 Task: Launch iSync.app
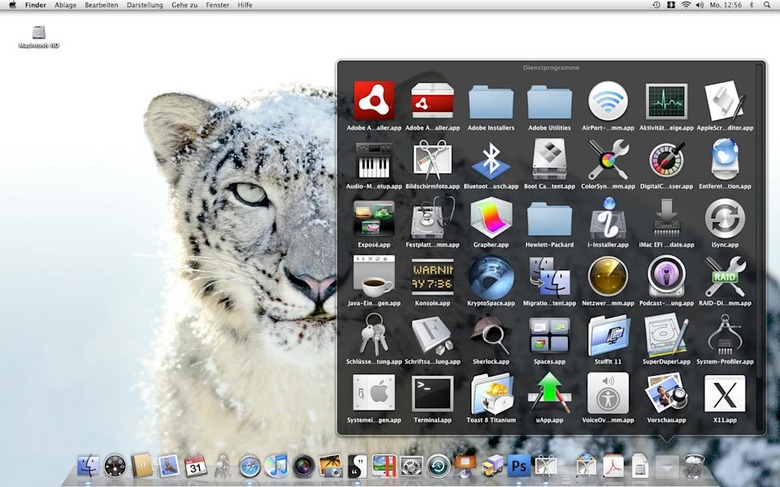coord(725,218)
